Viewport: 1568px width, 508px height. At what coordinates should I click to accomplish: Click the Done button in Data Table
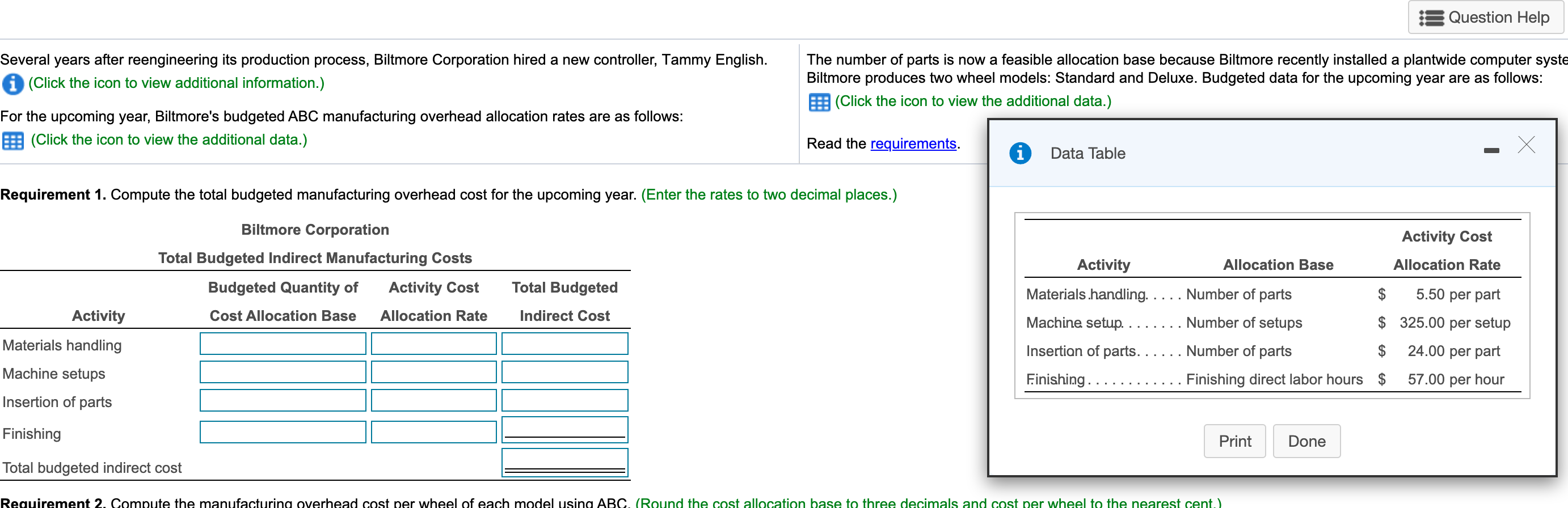tap(1306, 441)
